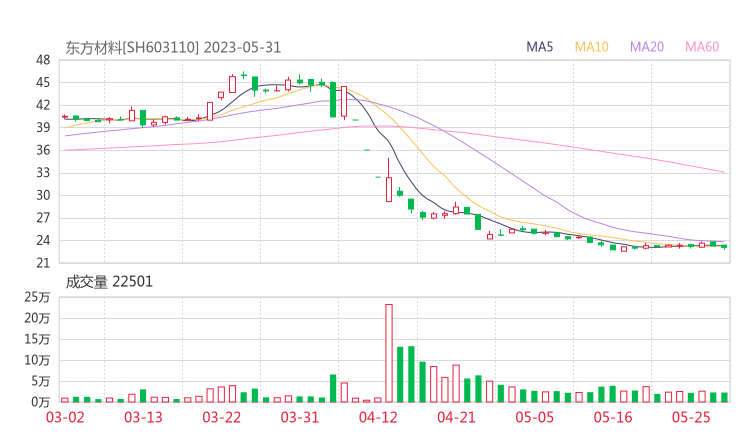This screenshot has width=740, height=440.
Task: Click the 39 price axis label
Action: [x=43, y=127]
